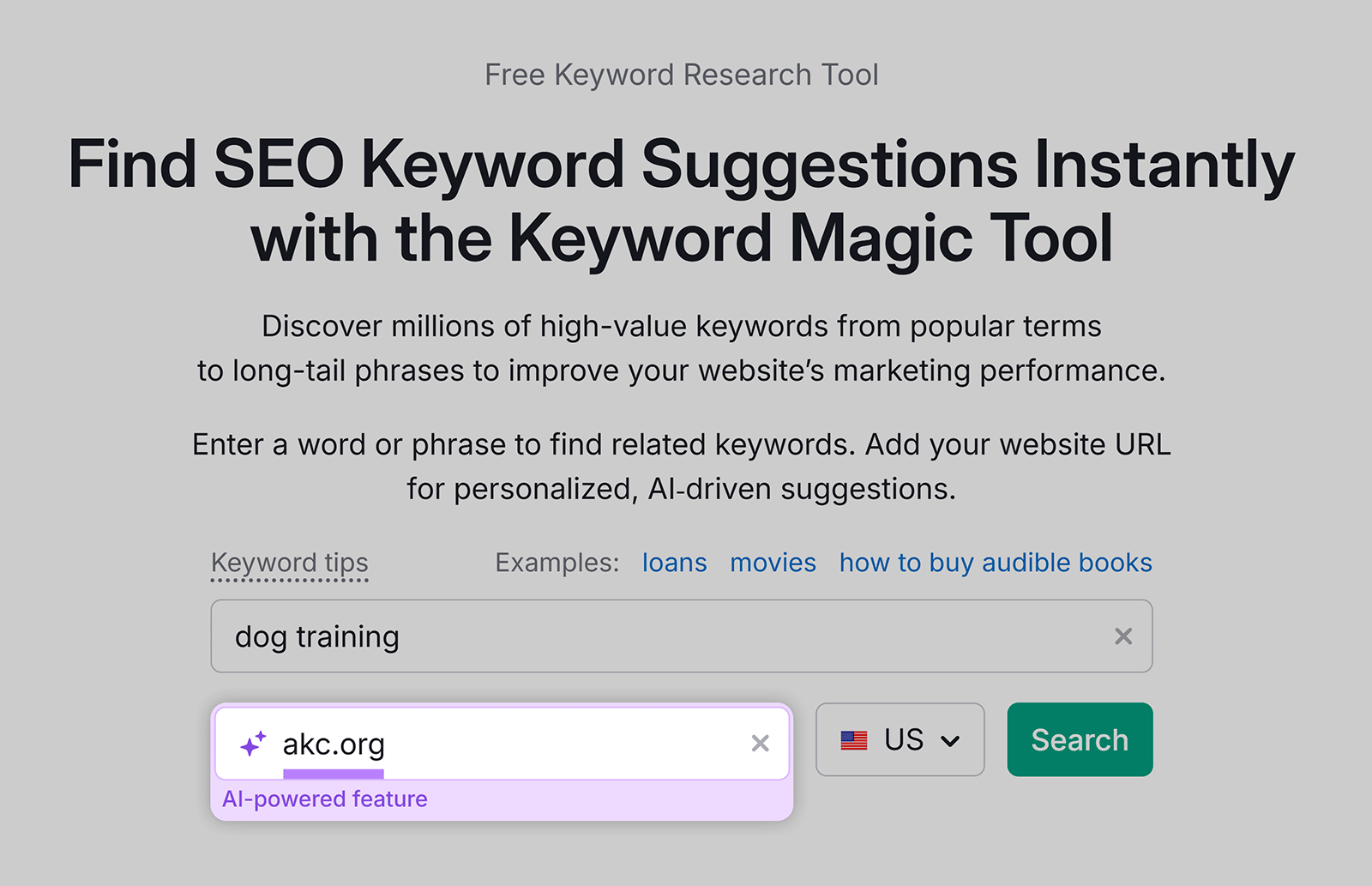Change the country from the US dropdown
The width and height of the screenshot is (1372, 886).
900,739
